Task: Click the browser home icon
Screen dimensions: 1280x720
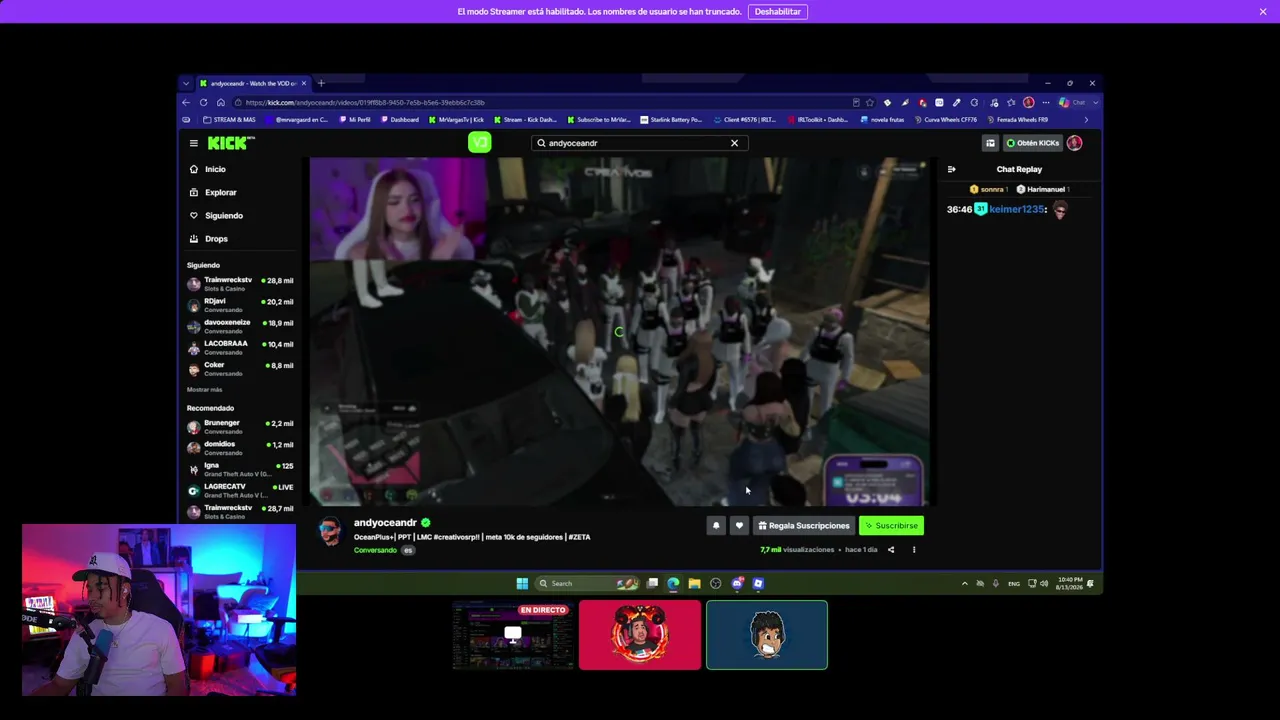Action: (x=221, y=102)
